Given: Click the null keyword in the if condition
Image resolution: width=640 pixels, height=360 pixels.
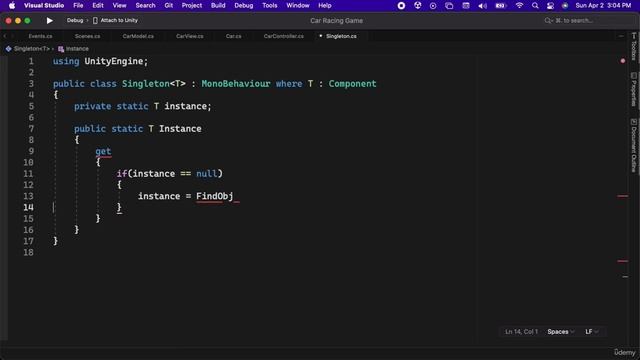Looking at the screenshot, I should 207,174.
